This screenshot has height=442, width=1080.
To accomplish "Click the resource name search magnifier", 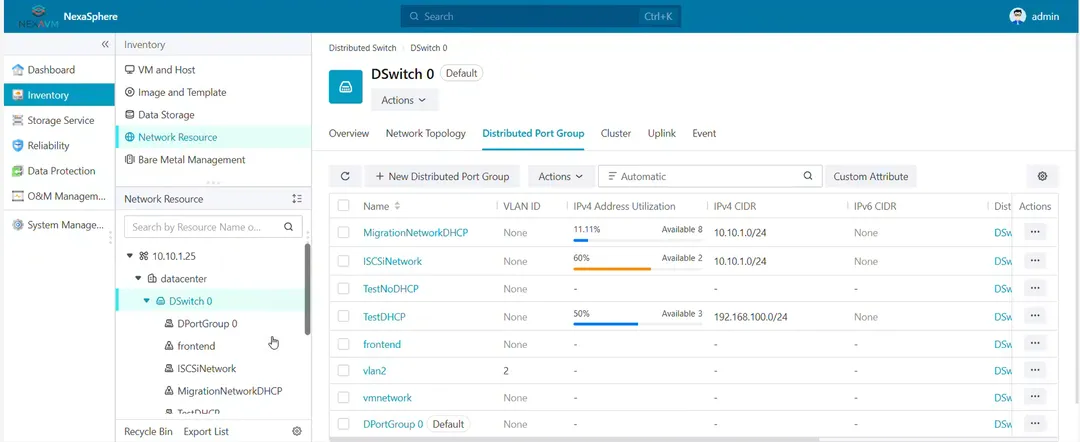I will click(x=289, y=227).
